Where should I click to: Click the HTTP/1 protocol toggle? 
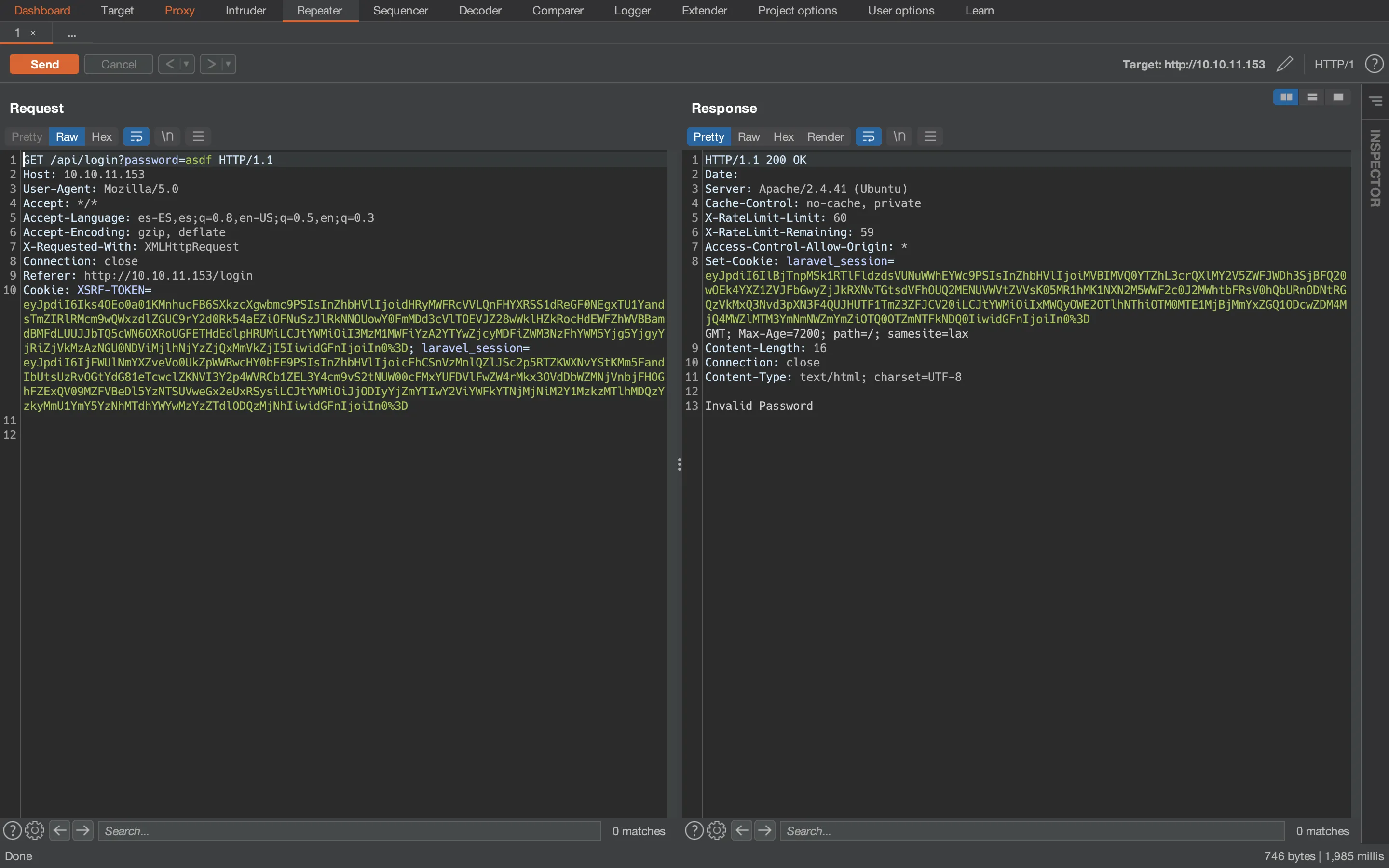click(x=1334, y=64)
